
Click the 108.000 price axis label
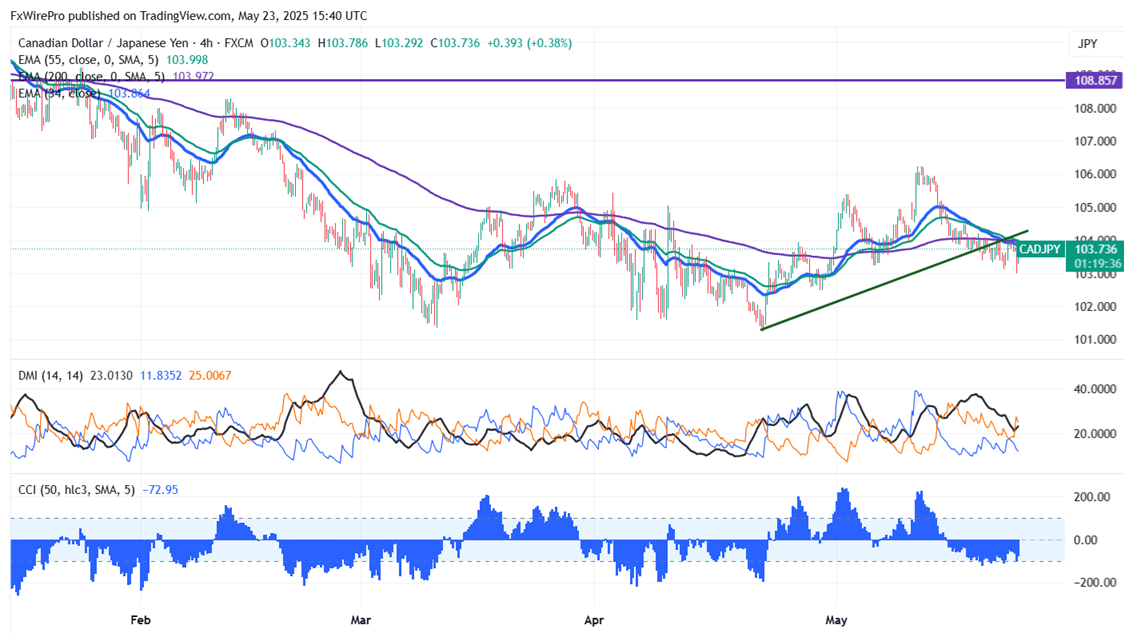point(1095,108)
